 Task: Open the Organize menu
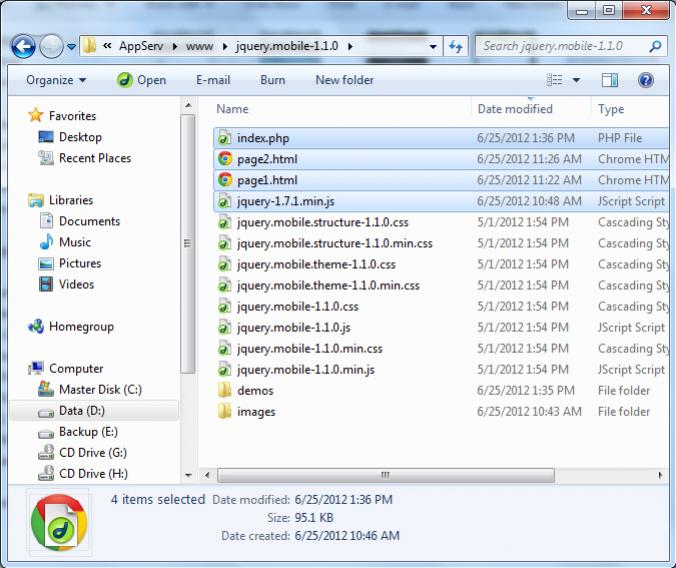point(56,80)
